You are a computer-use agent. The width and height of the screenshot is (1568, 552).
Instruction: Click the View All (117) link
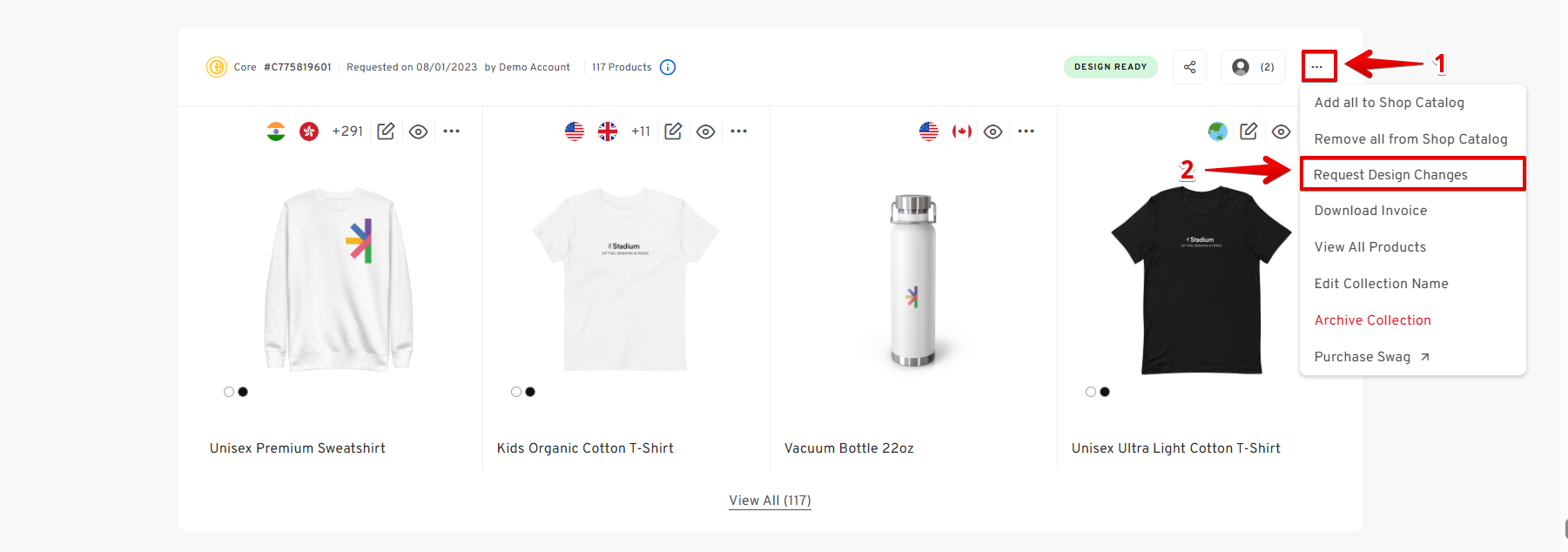tap(770, 501)
